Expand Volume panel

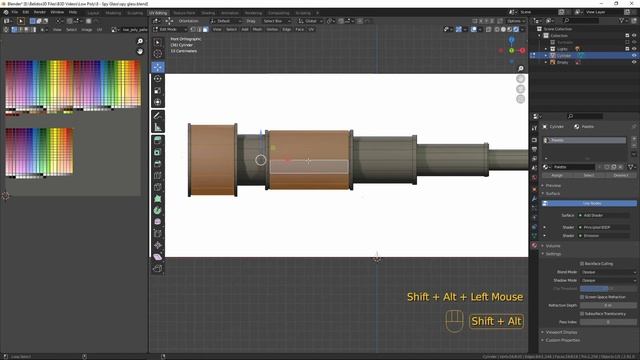point(553,246)
